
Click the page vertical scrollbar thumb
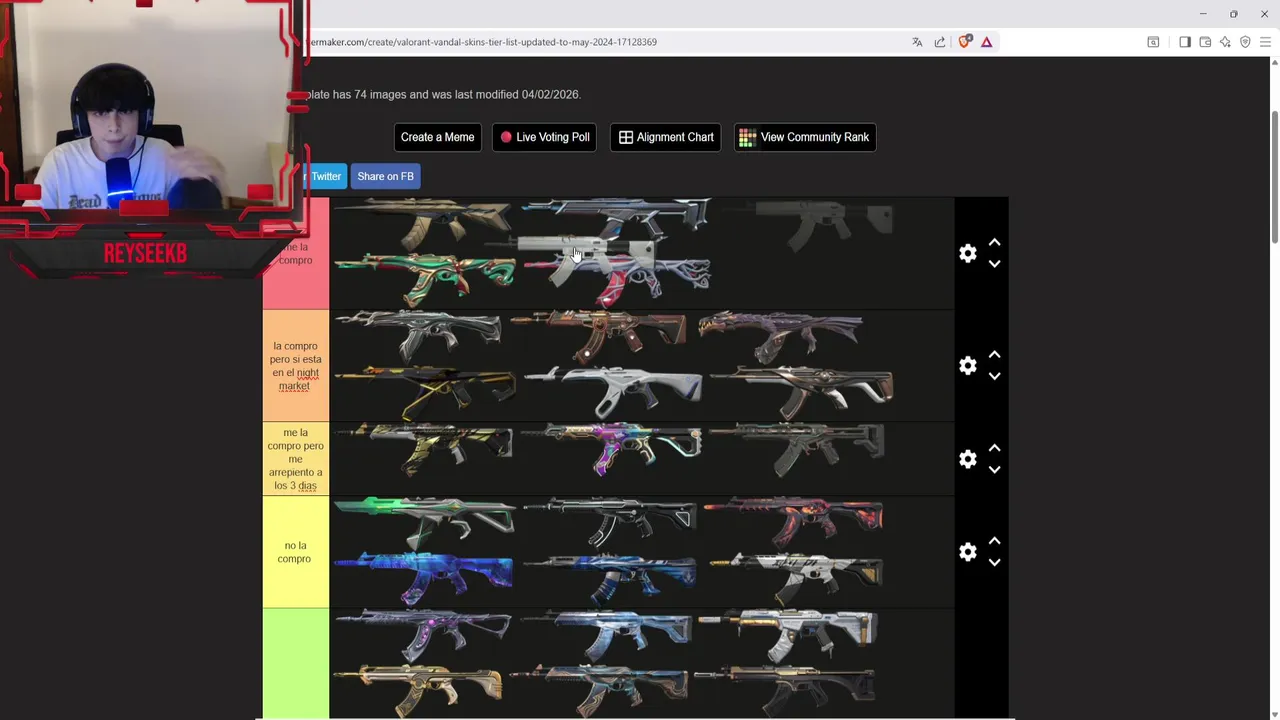1274,175
